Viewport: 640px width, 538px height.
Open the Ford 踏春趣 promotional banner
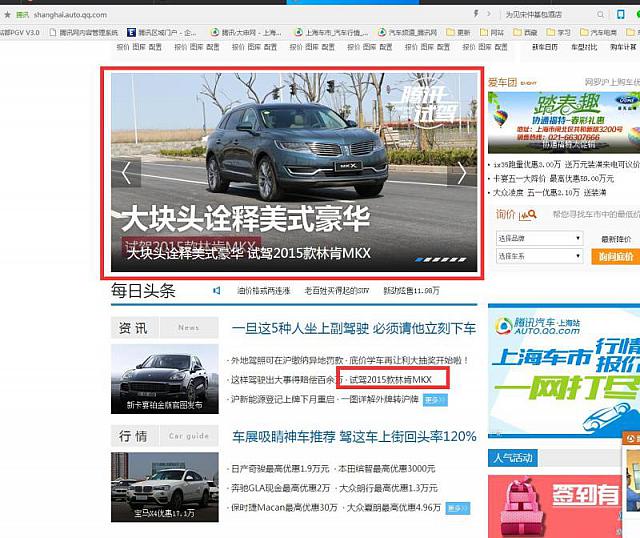pos(564,122)
